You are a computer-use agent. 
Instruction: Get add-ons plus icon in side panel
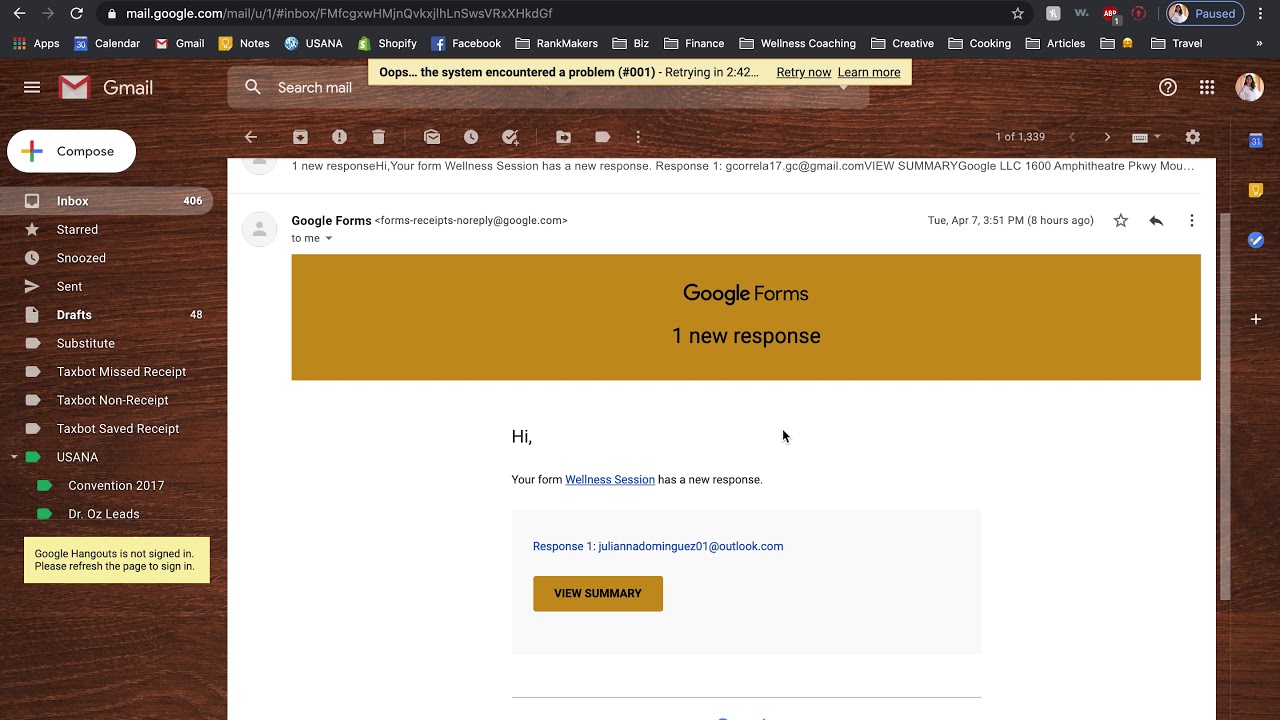pos(1256,319)
